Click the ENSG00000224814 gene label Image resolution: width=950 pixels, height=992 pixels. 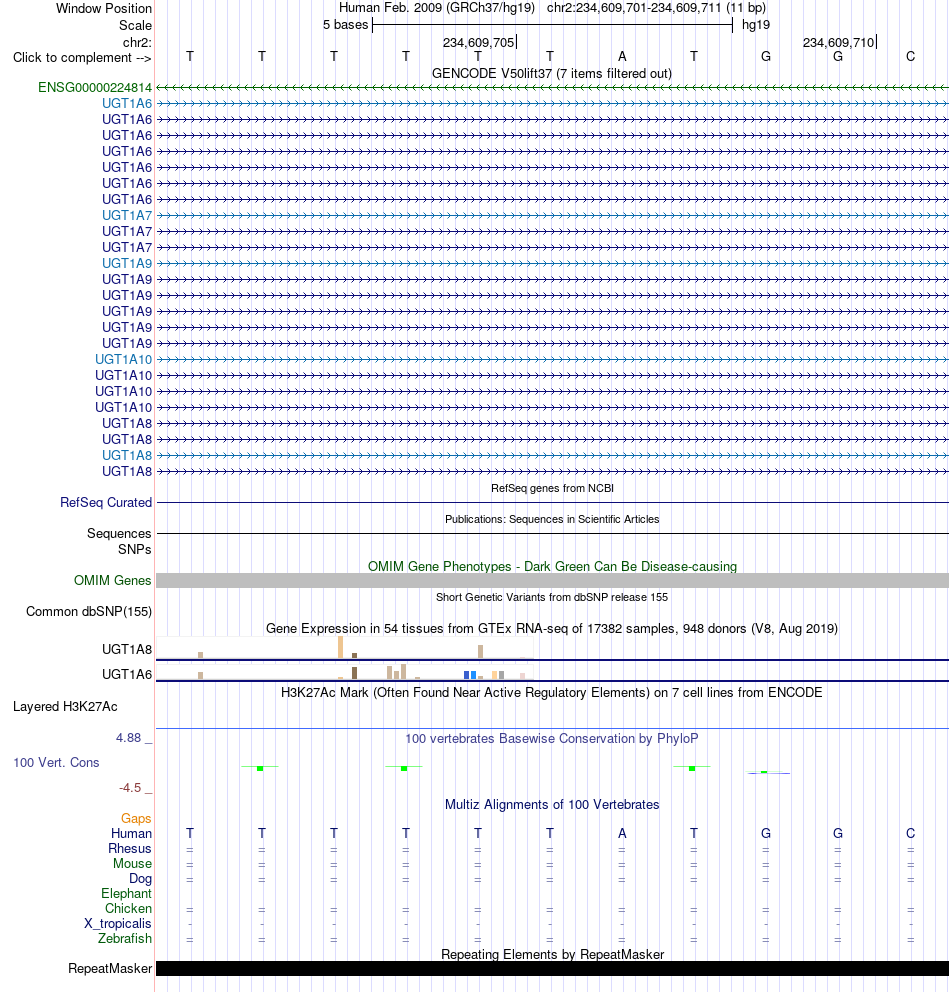pos(95,87)
